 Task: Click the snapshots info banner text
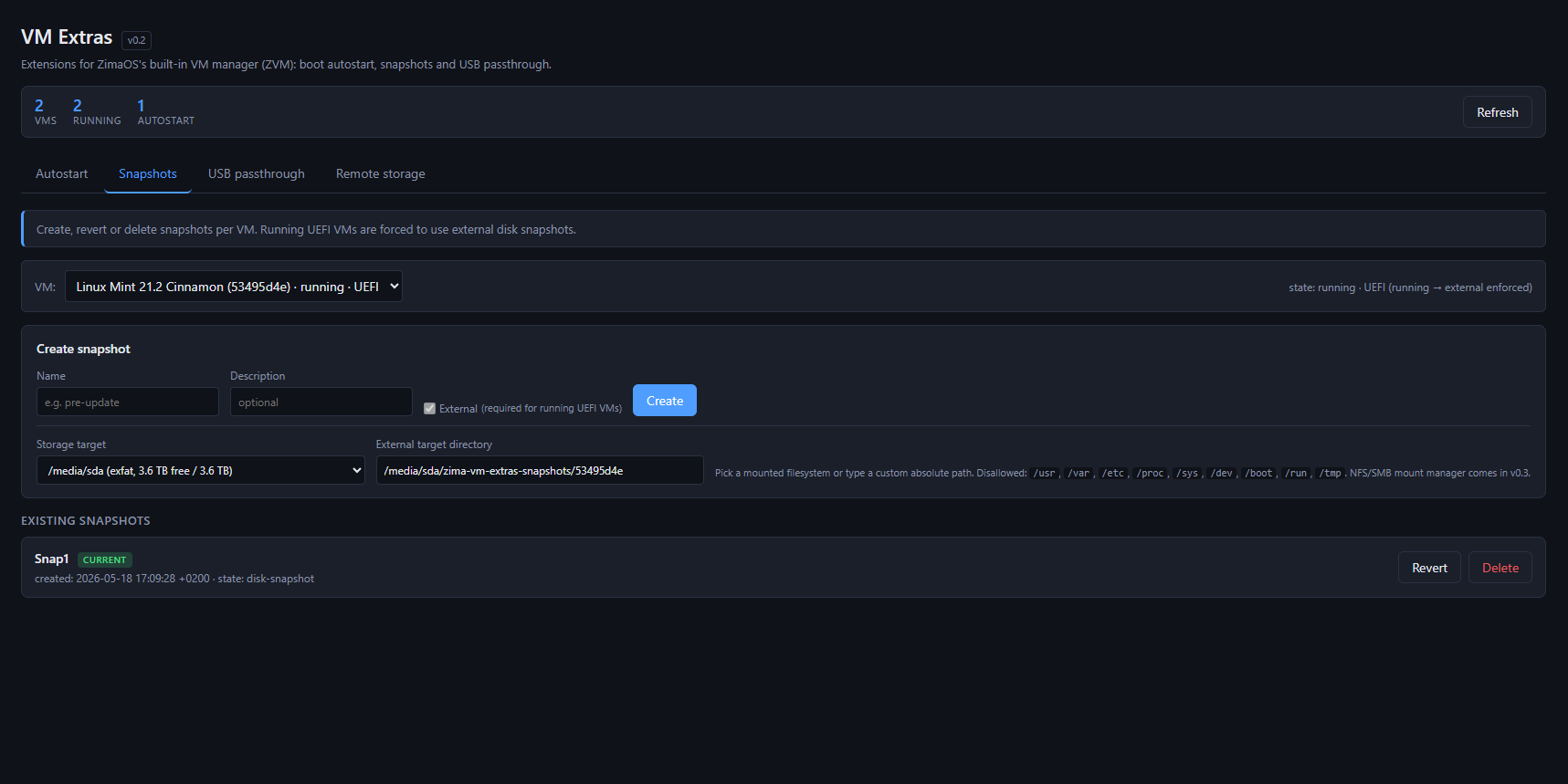306,229
